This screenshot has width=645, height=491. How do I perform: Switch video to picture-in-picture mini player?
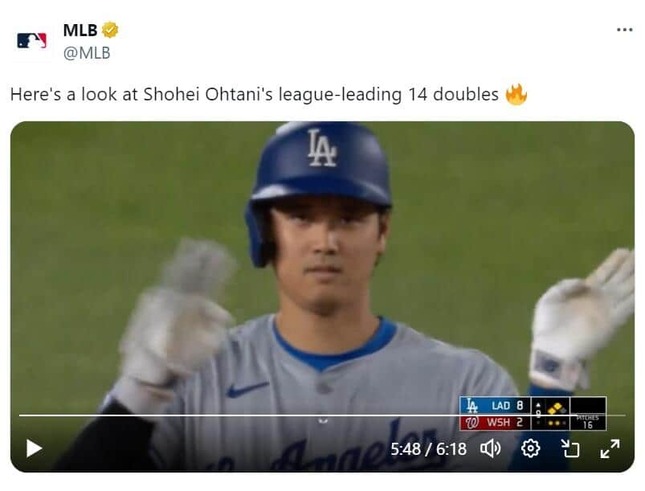[x=570, y=448]
